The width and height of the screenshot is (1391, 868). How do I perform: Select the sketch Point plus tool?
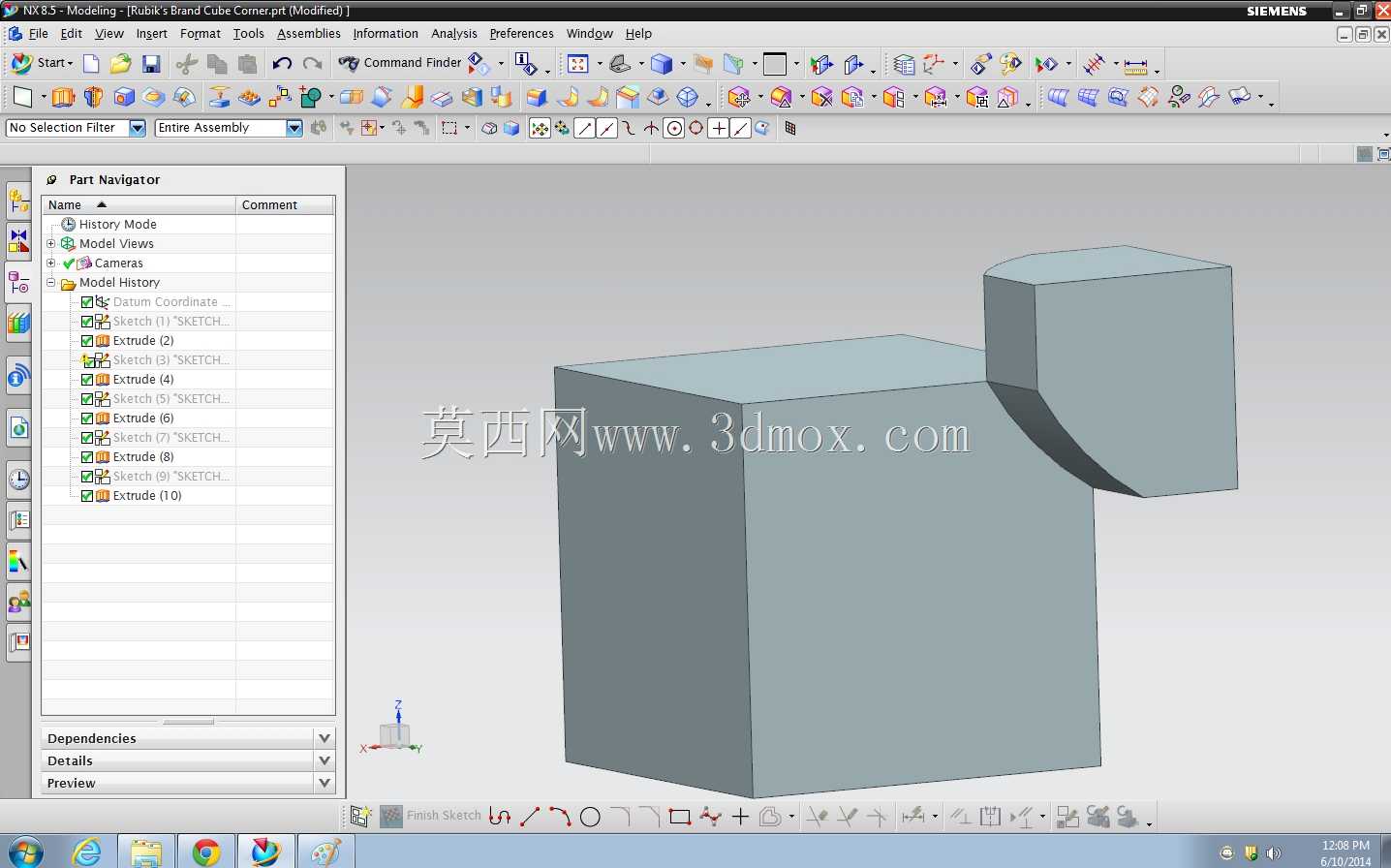pyautogui.click(x=741, y=817)
